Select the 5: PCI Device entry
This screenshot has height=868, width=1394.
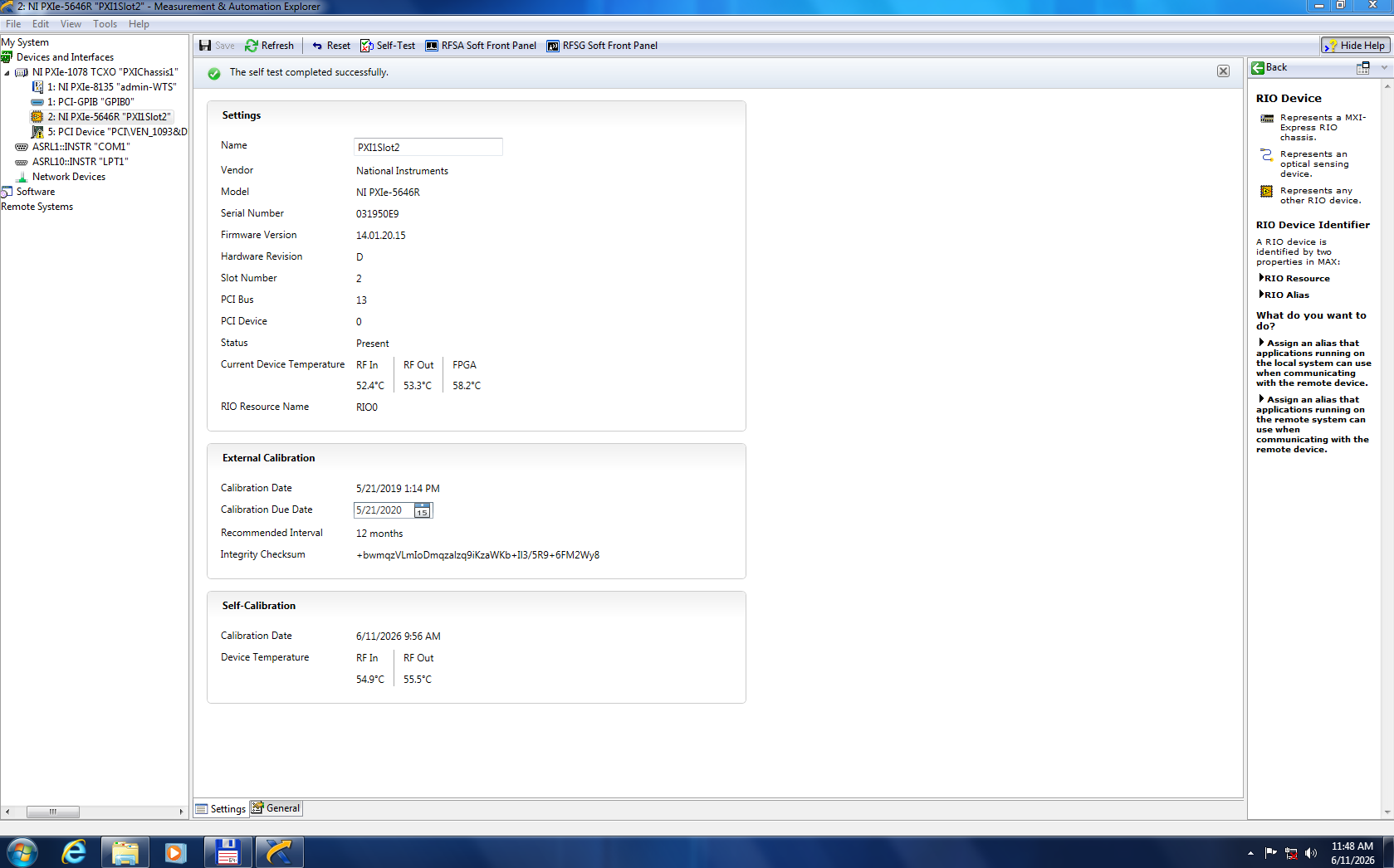point(117,132)
